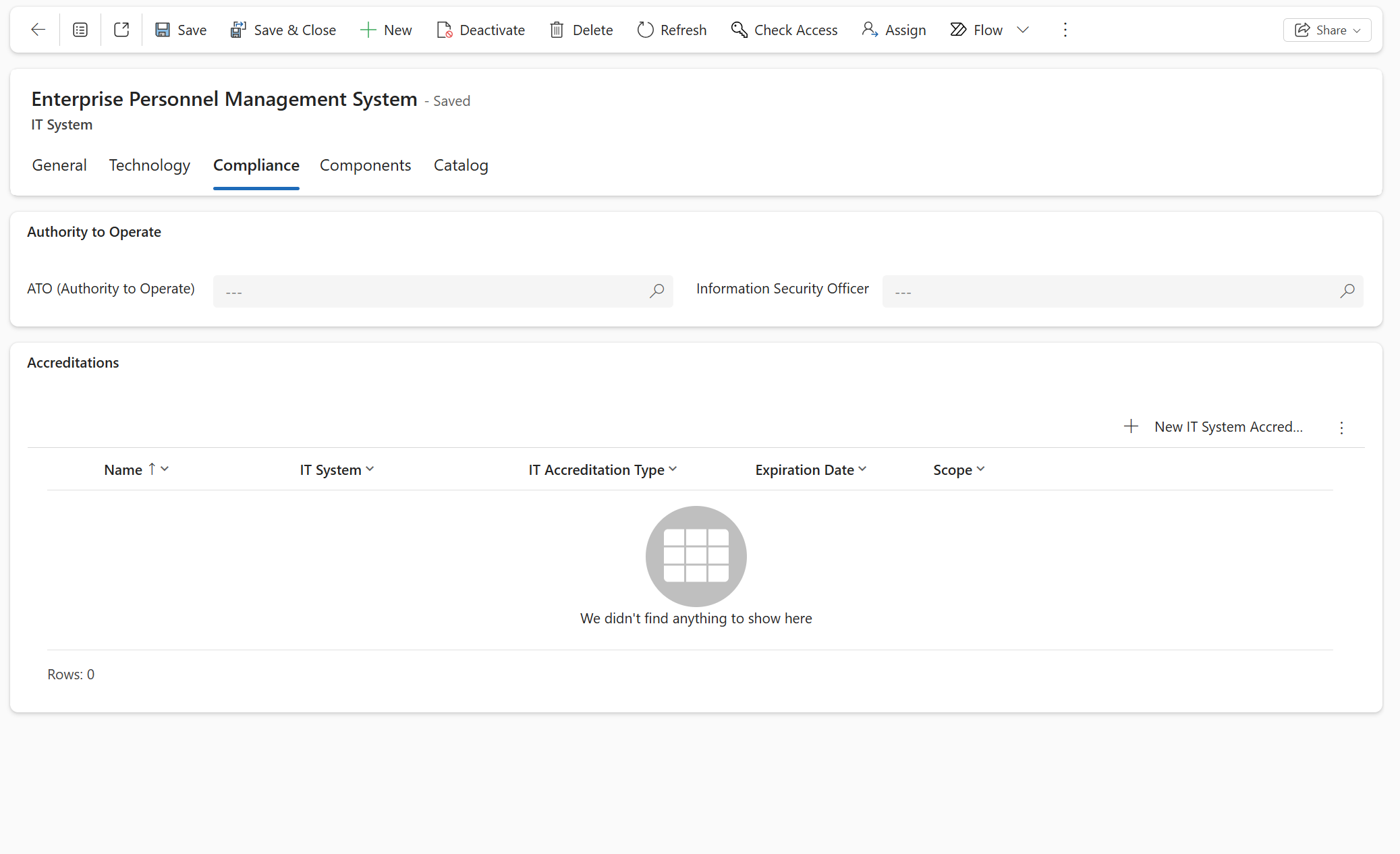Refresh the record
This screenshot has height=854, width=1400.
(671, 30)
